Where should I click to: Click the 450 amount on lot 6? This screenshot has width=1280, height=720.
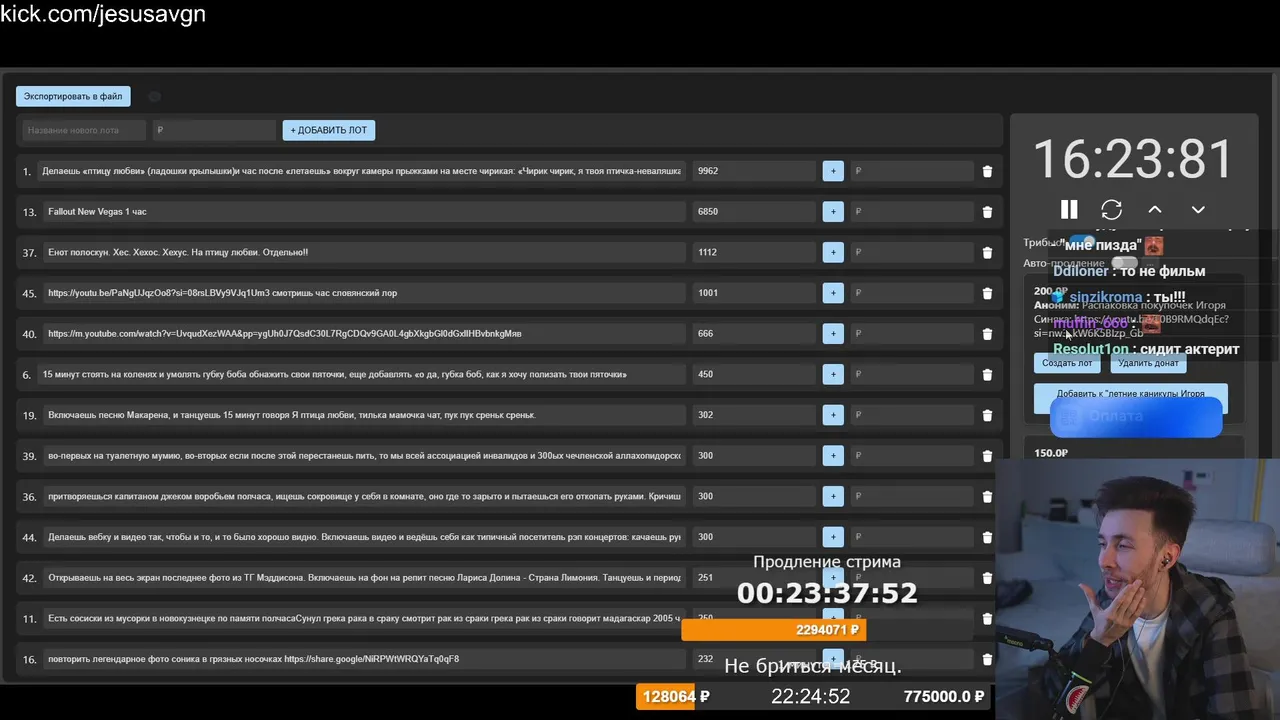tap(754, 375)
